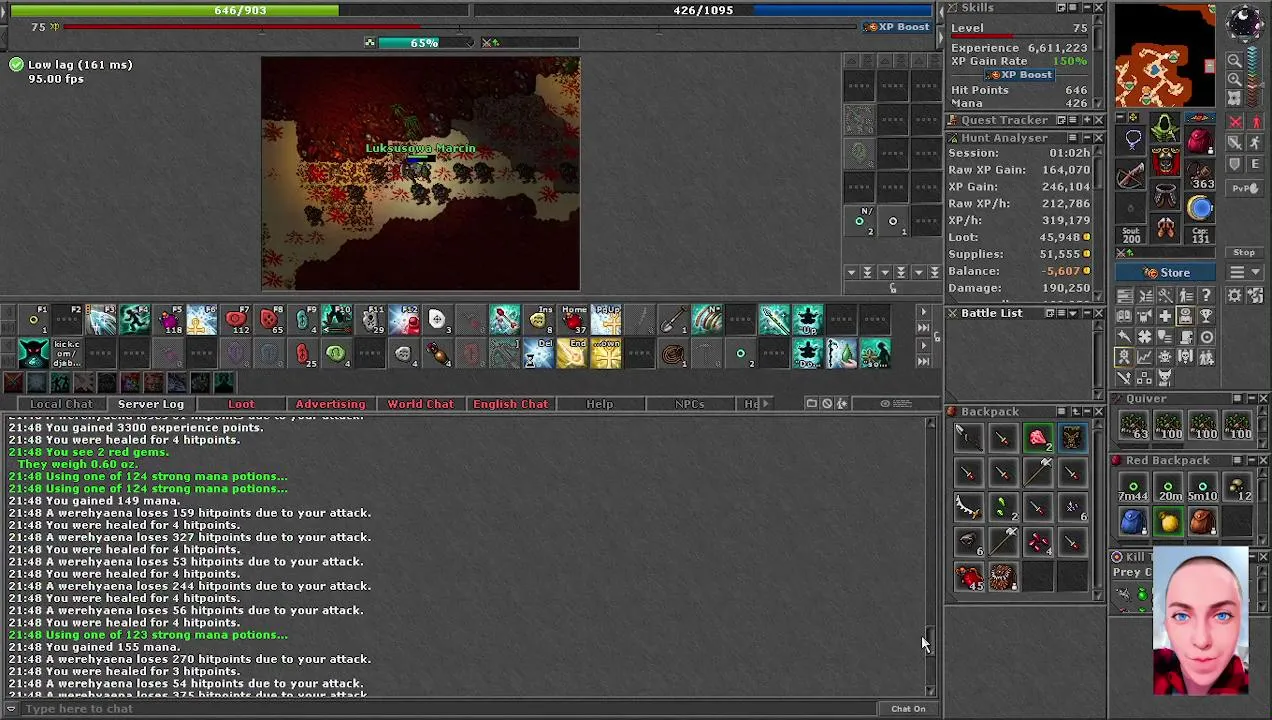This screenshot has width=1272, height=720.
Task: Click the blue ring equipment slot
Action: click(x=1200, y=208)
